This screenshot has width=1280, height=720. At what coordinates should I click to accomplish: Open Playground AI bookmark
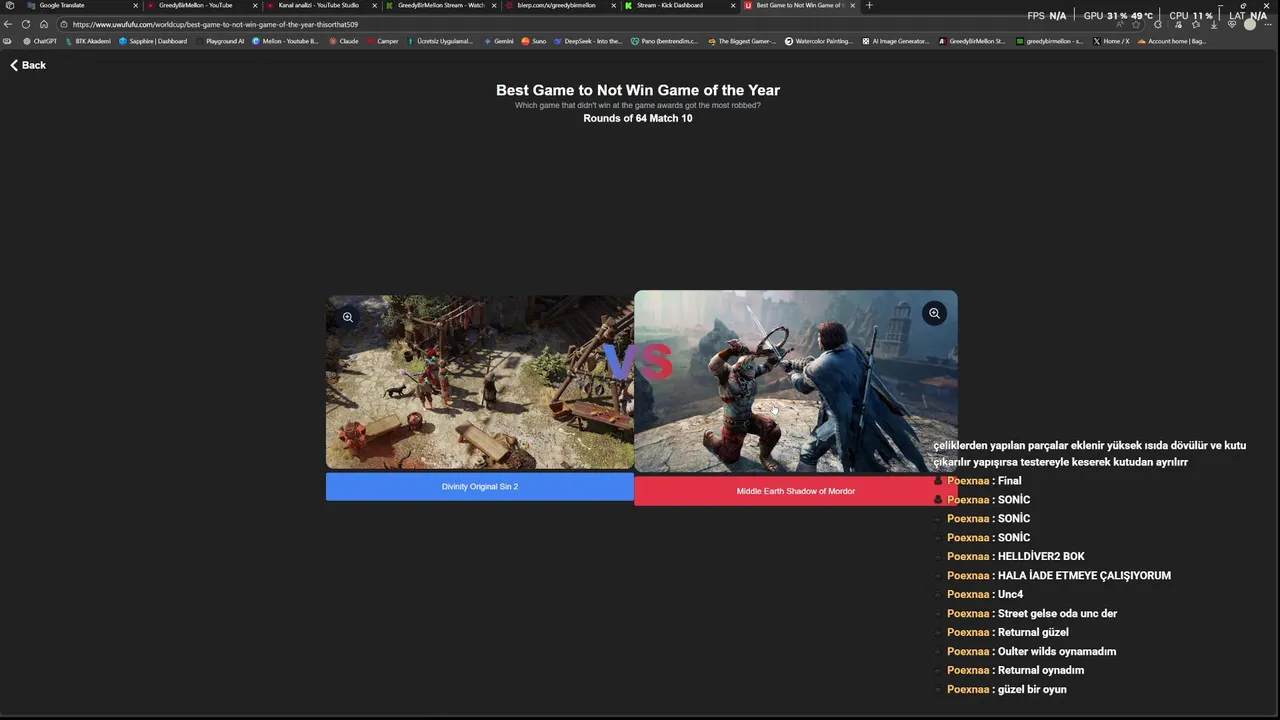(x=220, y=41)
